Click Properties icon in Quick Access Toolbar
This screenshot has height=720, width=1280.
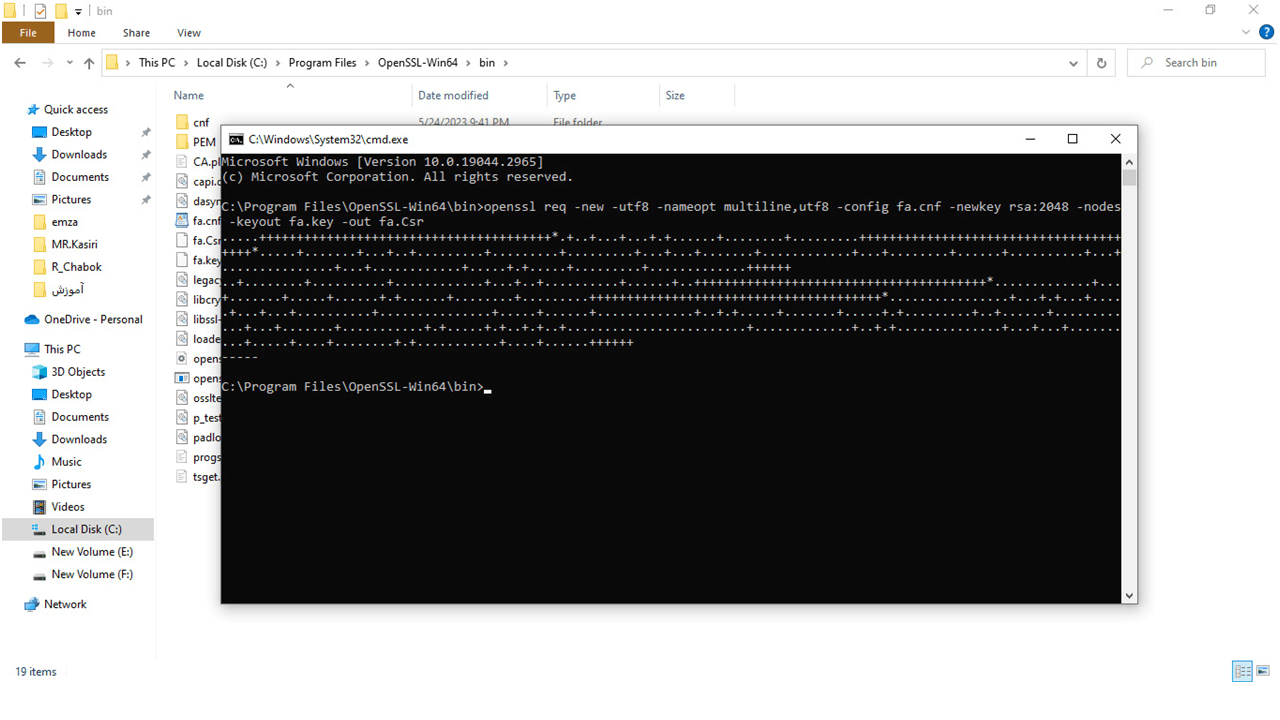click(x=40, y=11)
